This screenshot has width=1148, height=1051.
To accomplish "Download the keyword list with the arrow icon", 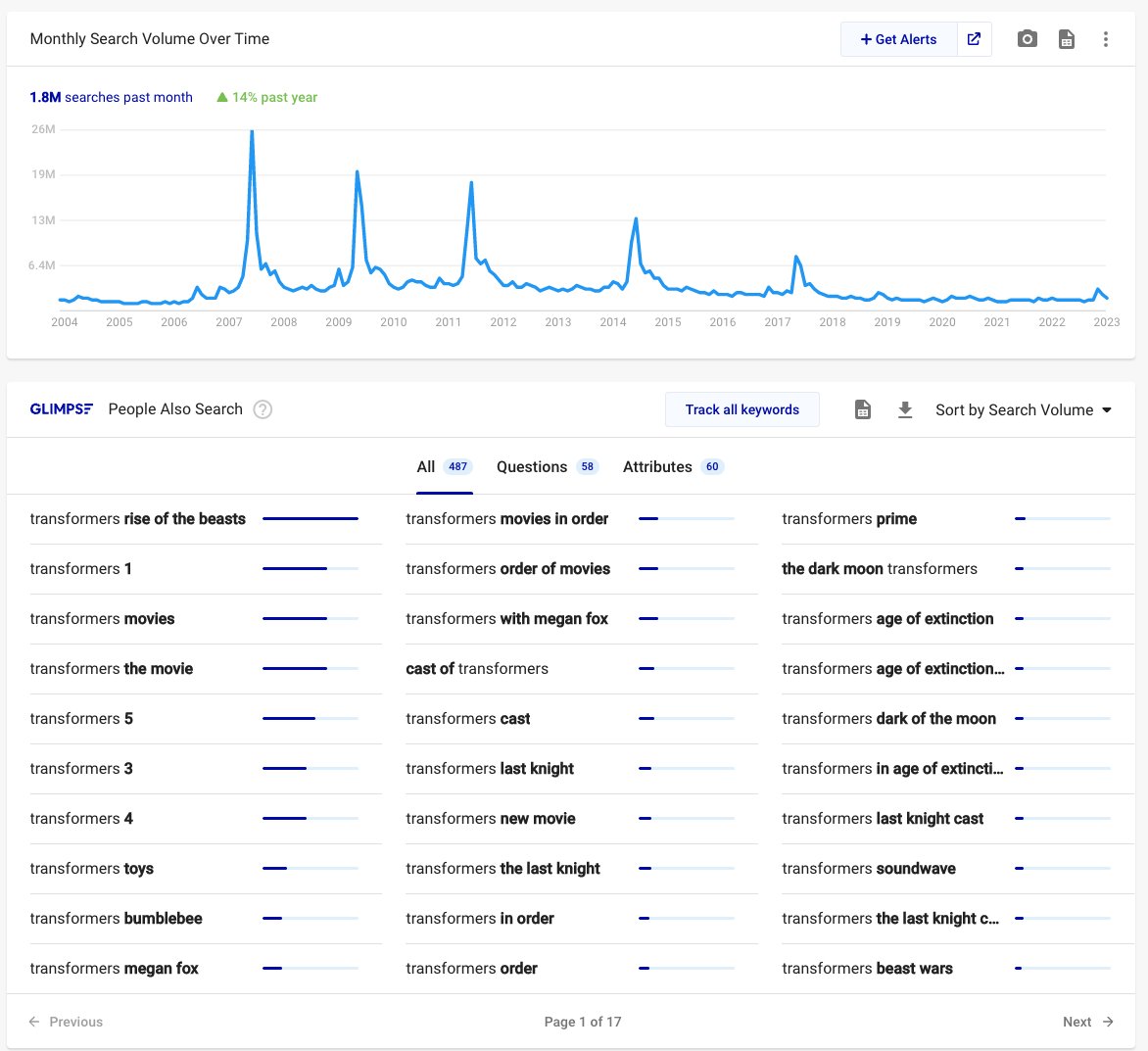I will point(905,409).
